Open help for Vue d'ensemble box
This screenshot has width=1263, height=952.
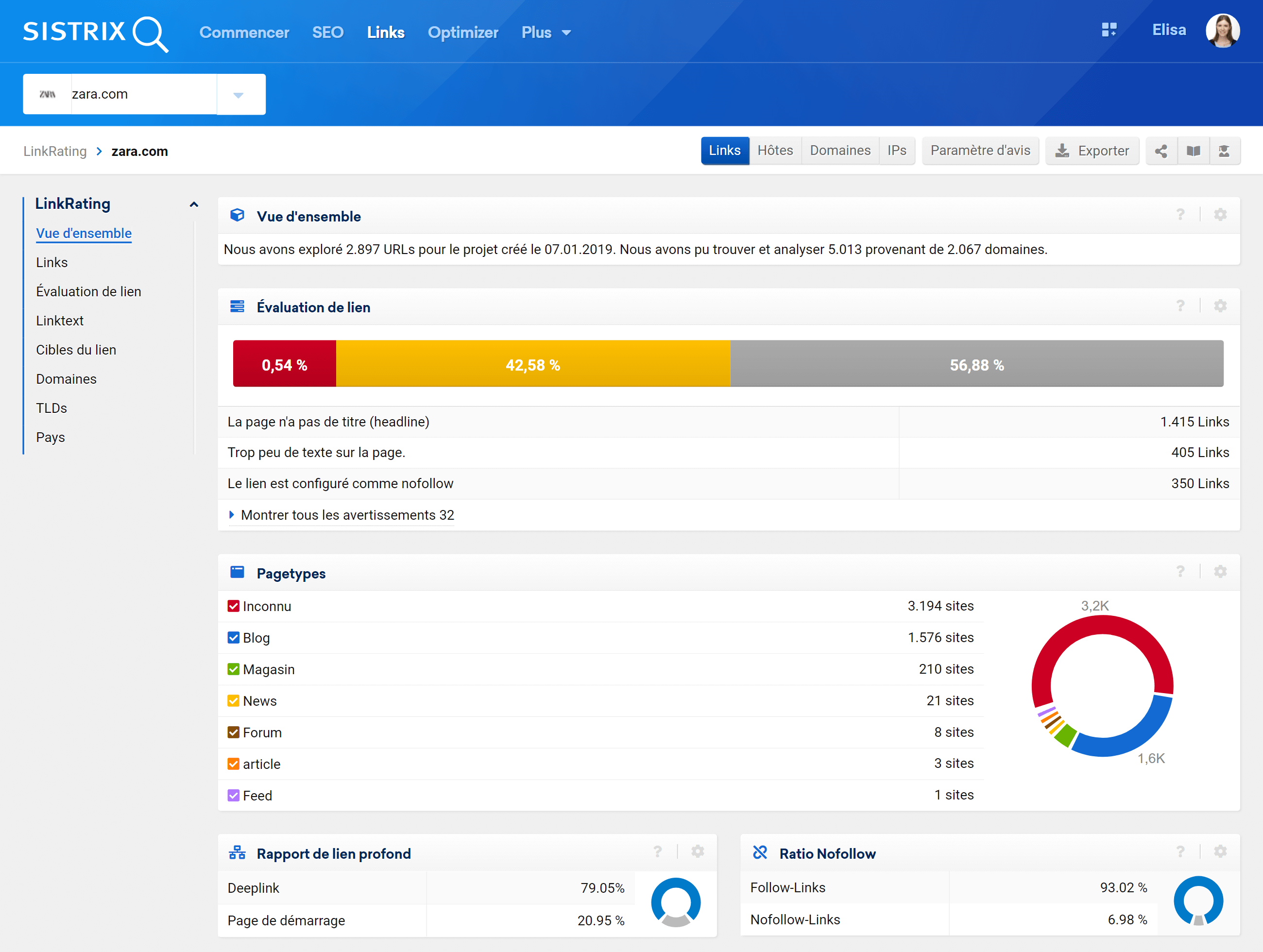click(1180, 215)
